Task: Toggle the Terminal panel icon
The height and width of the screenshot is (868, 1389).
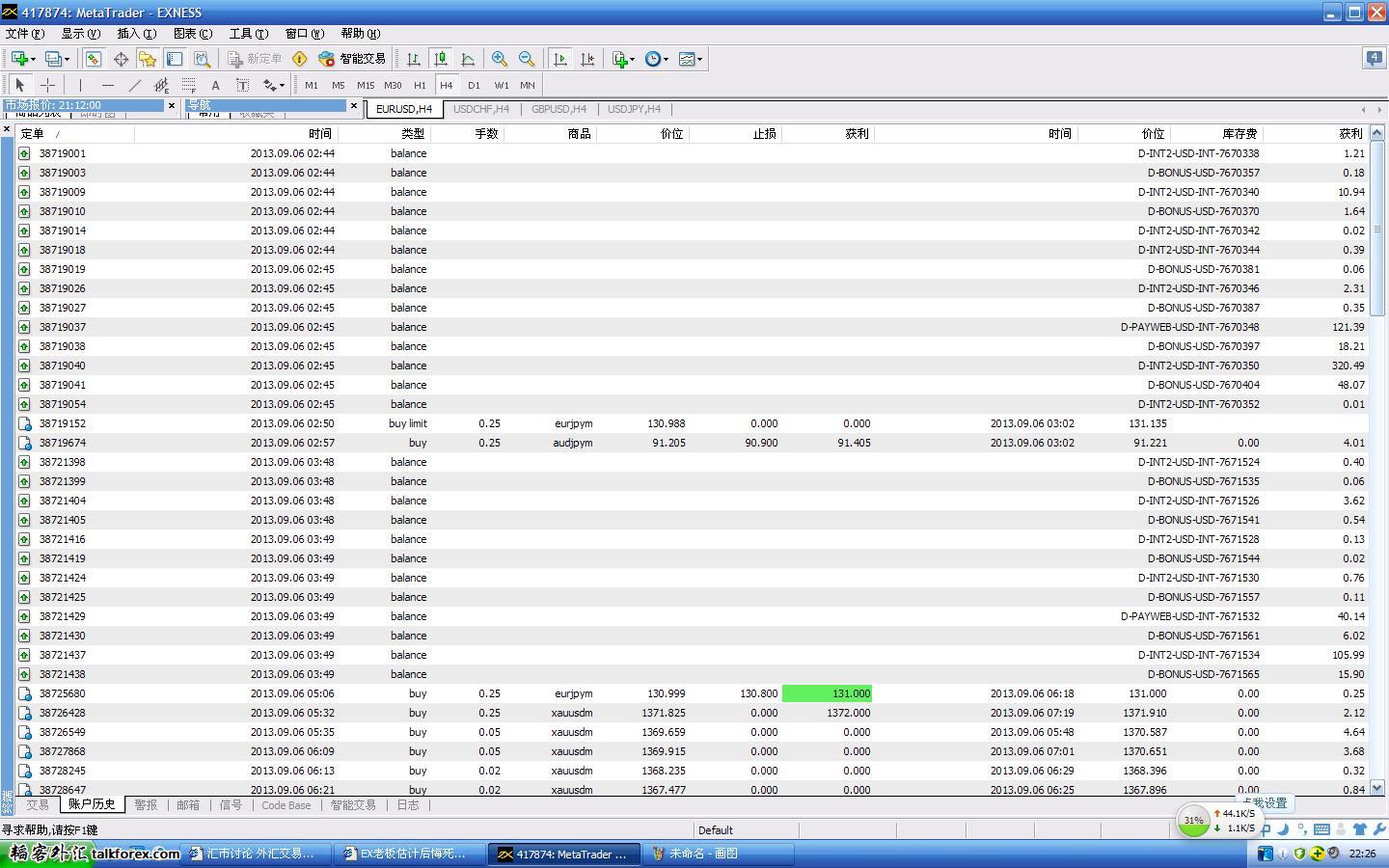Action: (175, 59)
